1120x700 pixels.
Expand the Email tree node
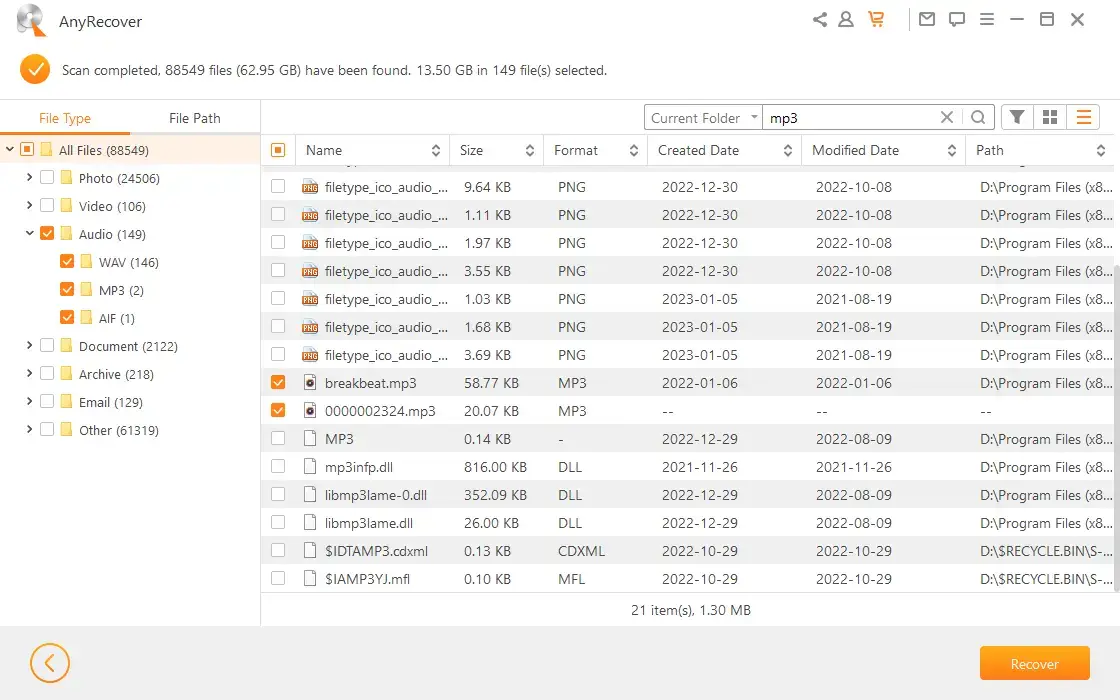pyautogui.click(x=29, y=401)
